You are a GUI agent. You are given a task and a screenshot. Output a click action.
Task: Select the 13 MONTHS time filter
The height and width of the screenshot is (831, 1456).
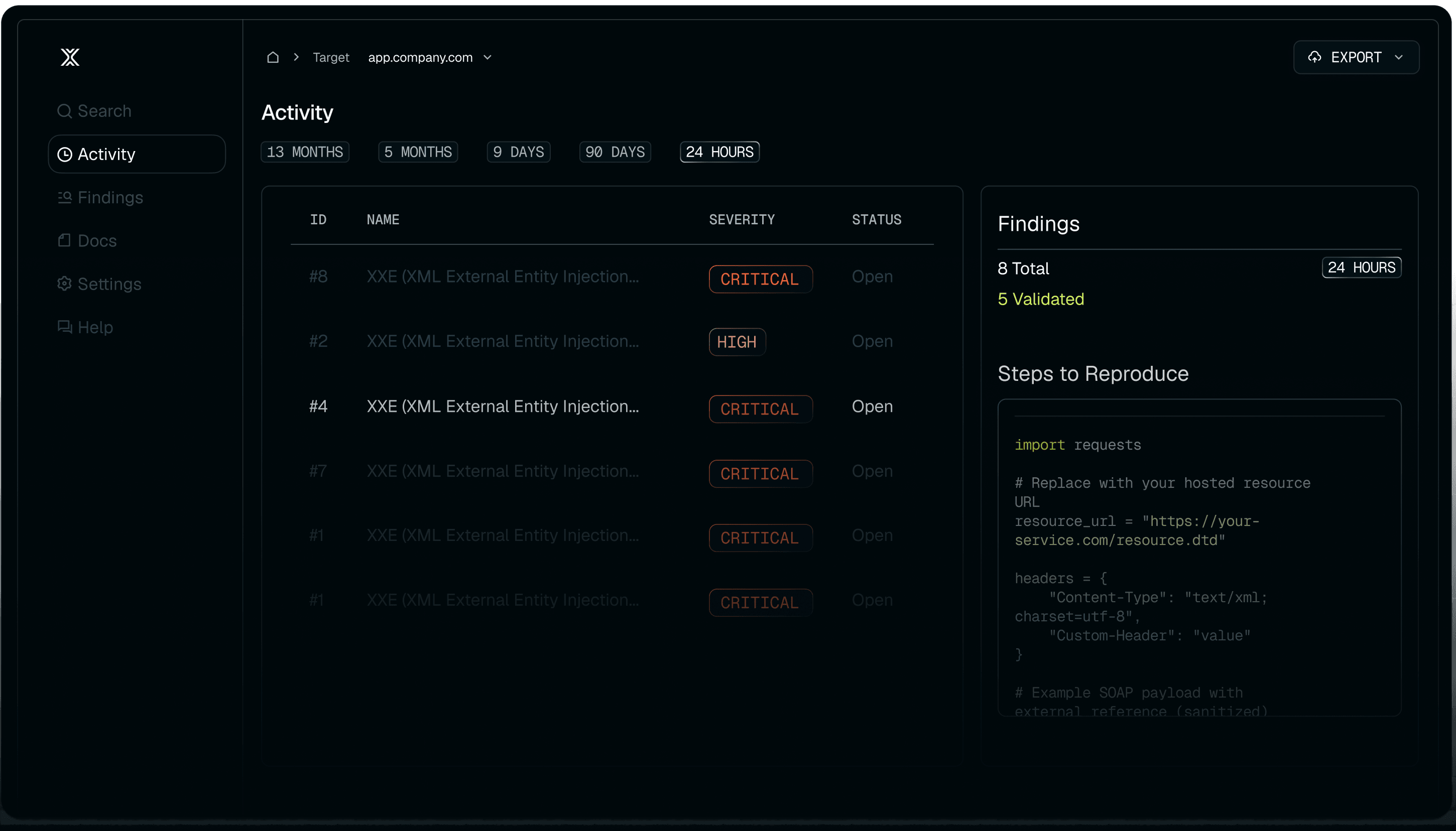click(305, 152)
